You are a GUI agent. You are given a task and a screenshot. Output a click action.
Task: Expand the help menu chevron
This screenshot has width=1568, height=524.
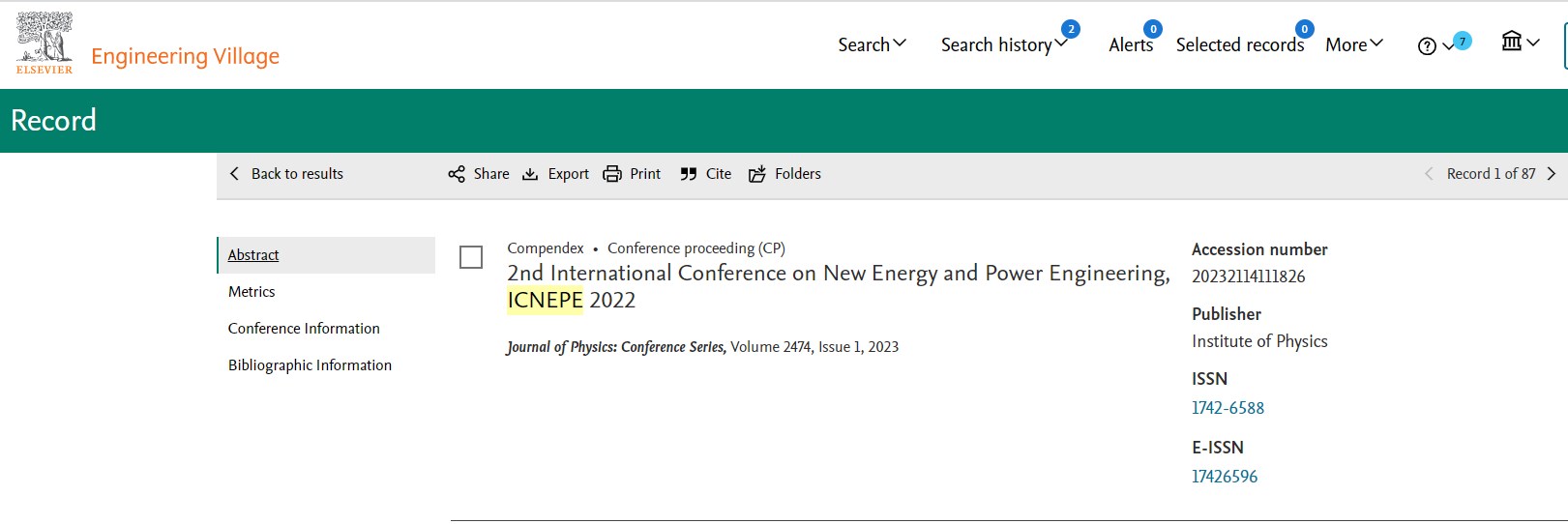click(1448, 46)
